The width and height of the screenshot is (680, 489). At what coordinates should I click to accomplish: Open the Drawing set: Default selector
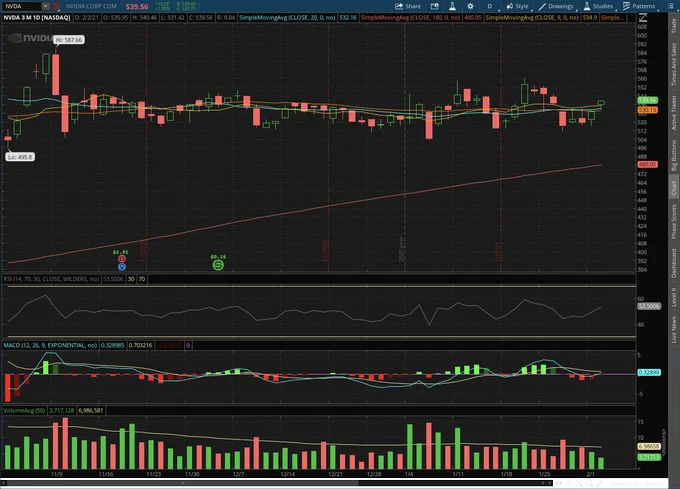[636, 483]
